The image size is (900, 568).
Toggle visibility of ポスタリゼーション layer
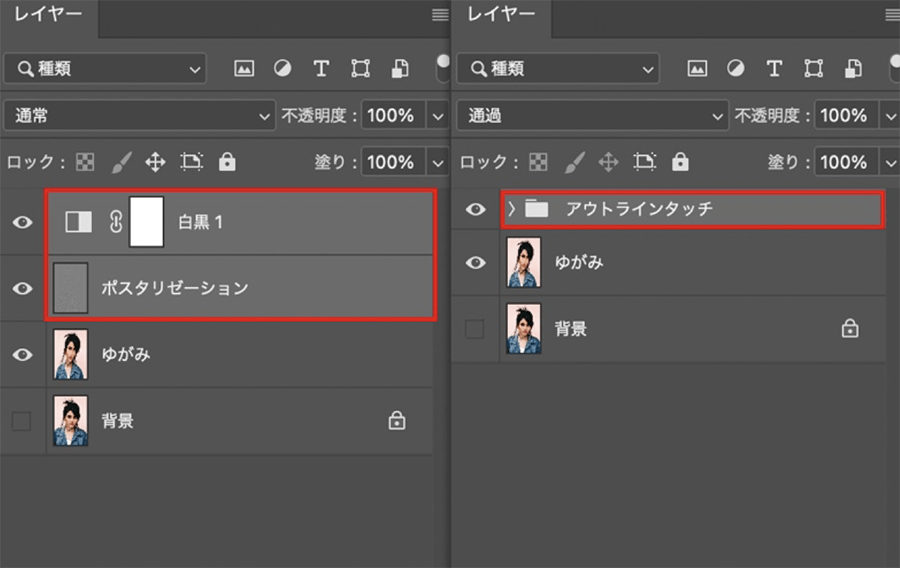[x=22, y=288]
